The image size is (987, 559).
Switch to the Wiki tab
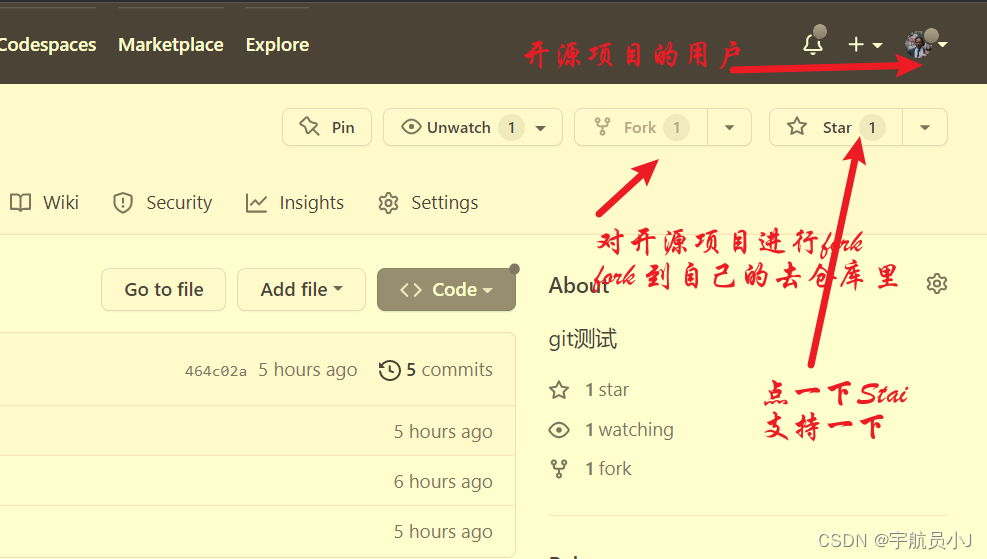pos(45,203)
